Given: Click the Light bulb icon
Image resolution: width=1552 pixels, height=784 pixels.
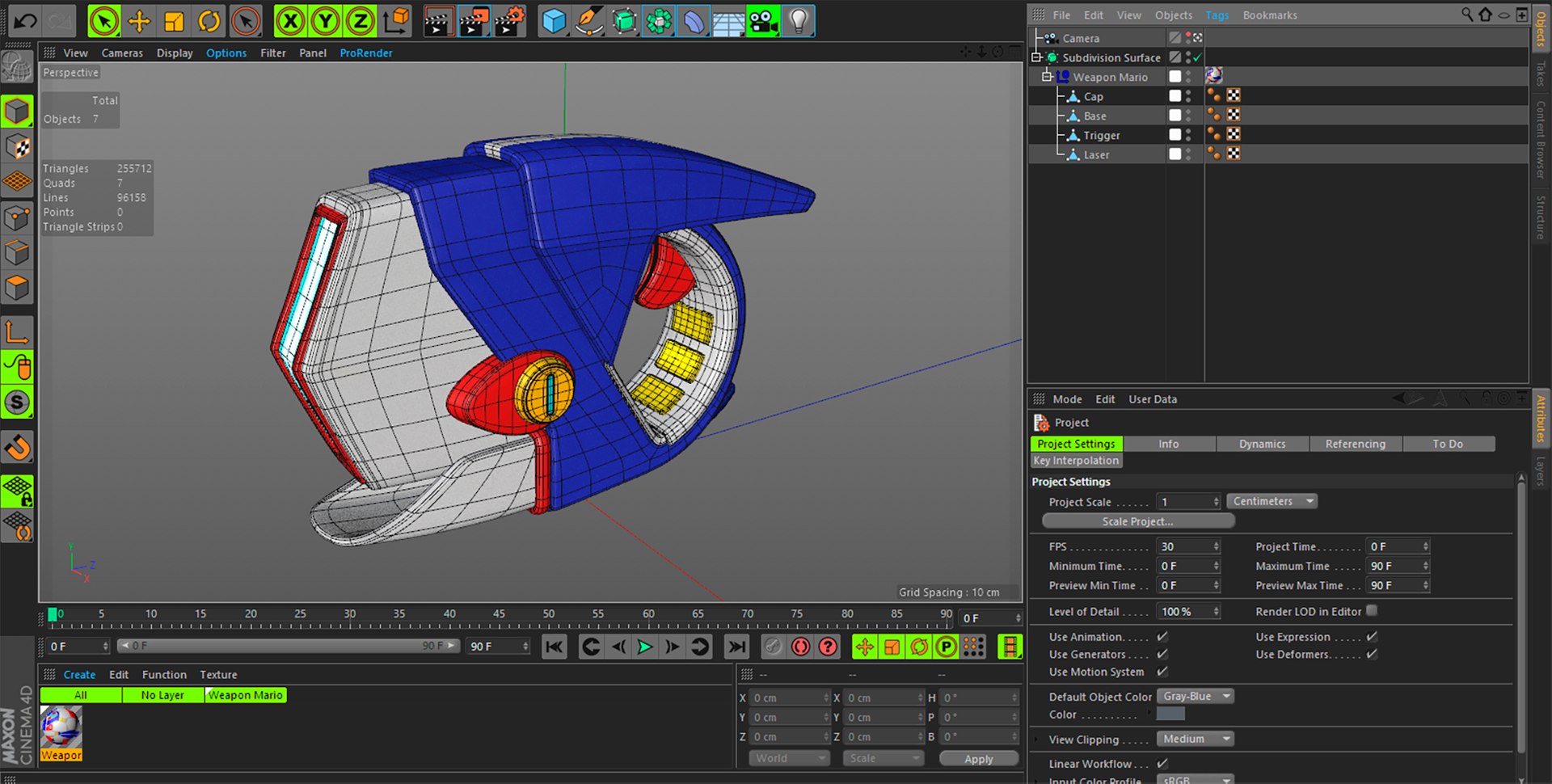Looking at the screenshot, I should 798,22.
